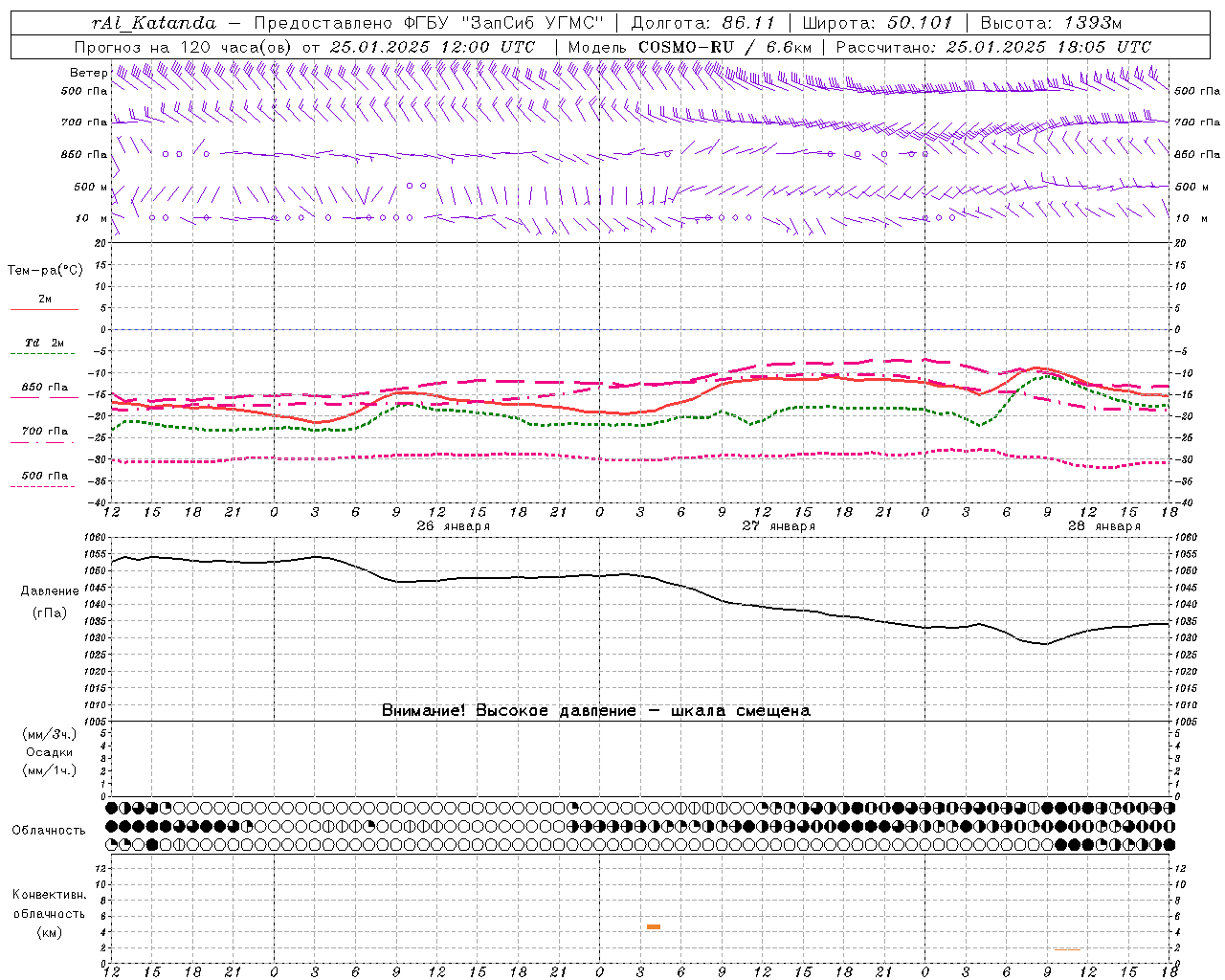Click the 1060 value on left pressure axis
The height and width of the screenshot is (980, 1225).
pos(97,538)
